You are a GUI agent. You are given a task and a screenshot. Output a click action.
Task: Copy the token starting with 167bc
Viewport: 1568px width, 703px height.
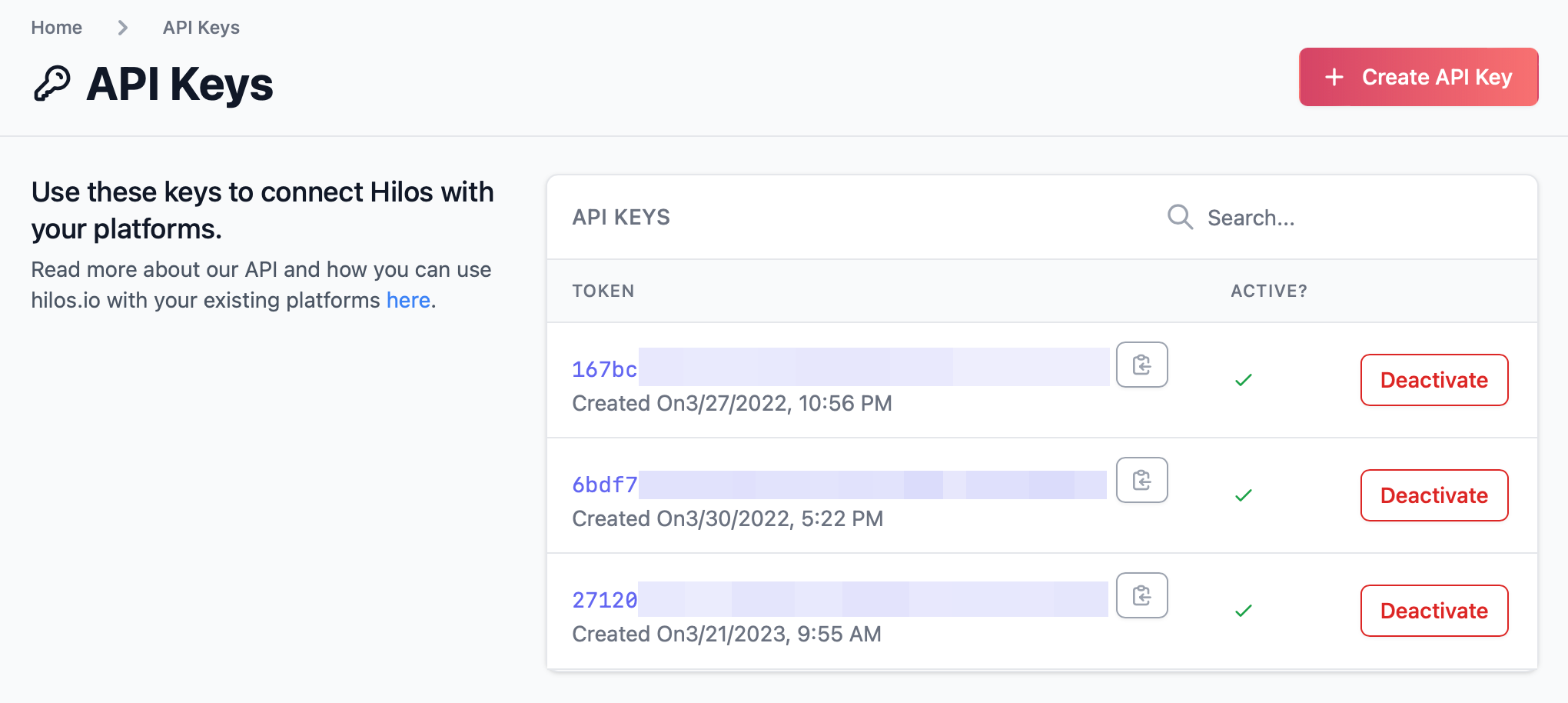1141,365
